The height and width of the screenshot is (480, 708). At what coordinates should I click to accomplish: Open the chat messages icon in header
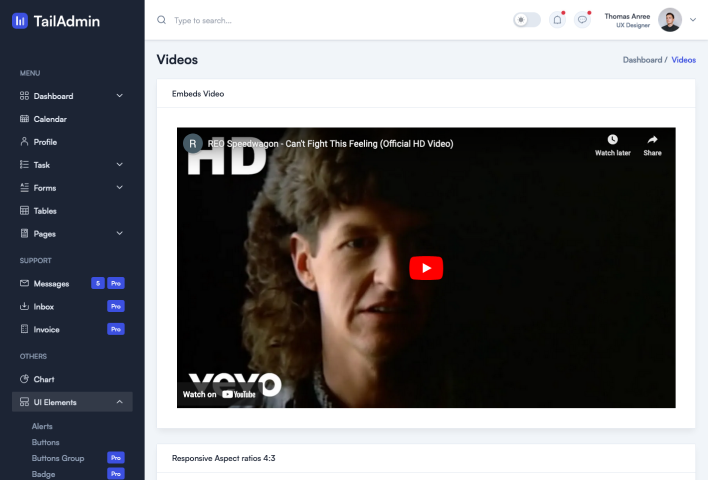[582, 20]
